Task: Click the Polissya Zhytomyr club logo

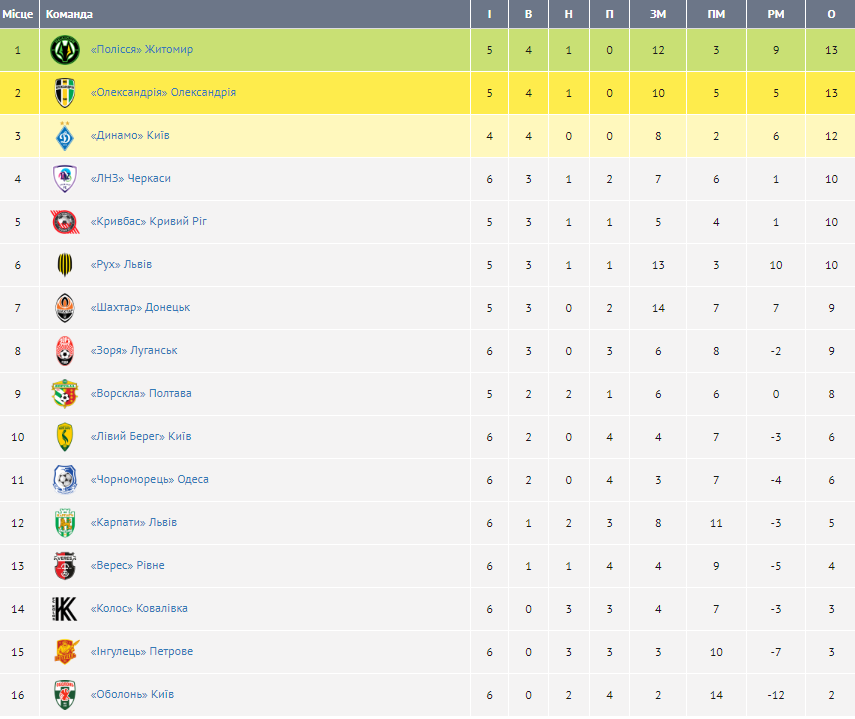Action: (x=65, y=49)
